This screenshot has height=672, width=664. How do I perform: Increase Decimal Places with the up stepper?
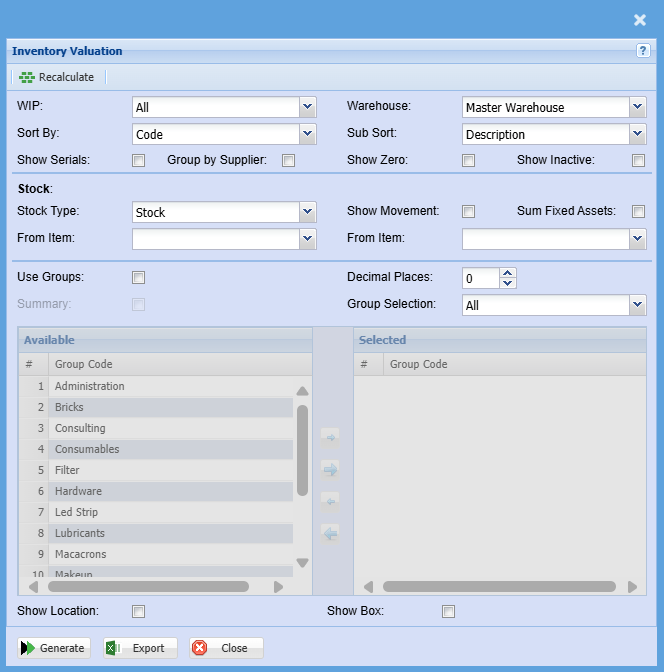click(508, 272)
